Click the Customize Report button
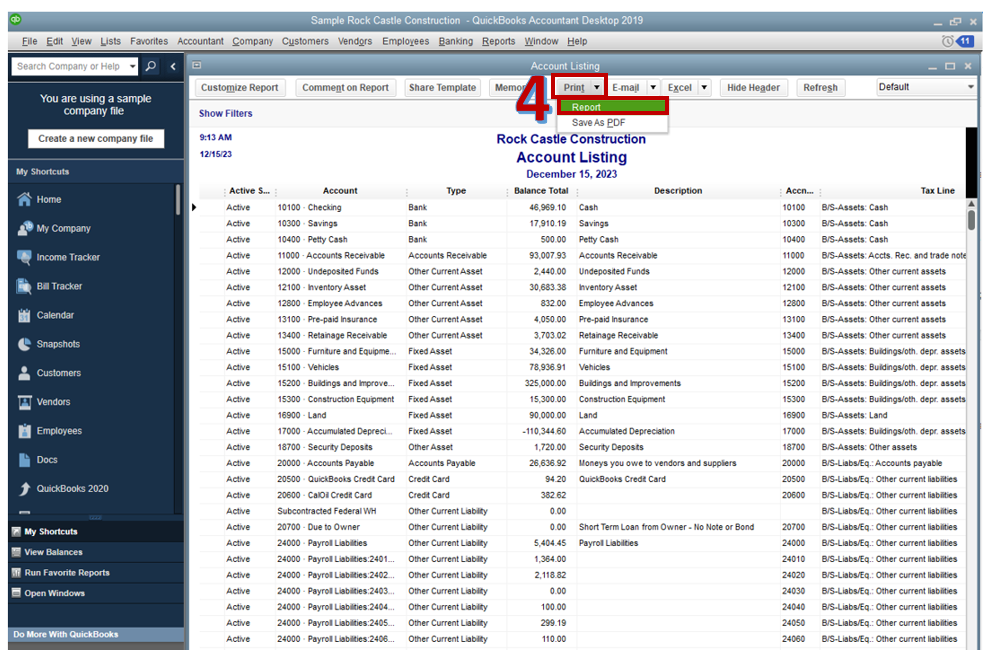Screen dimensions: 993x668 click(240, 88)
